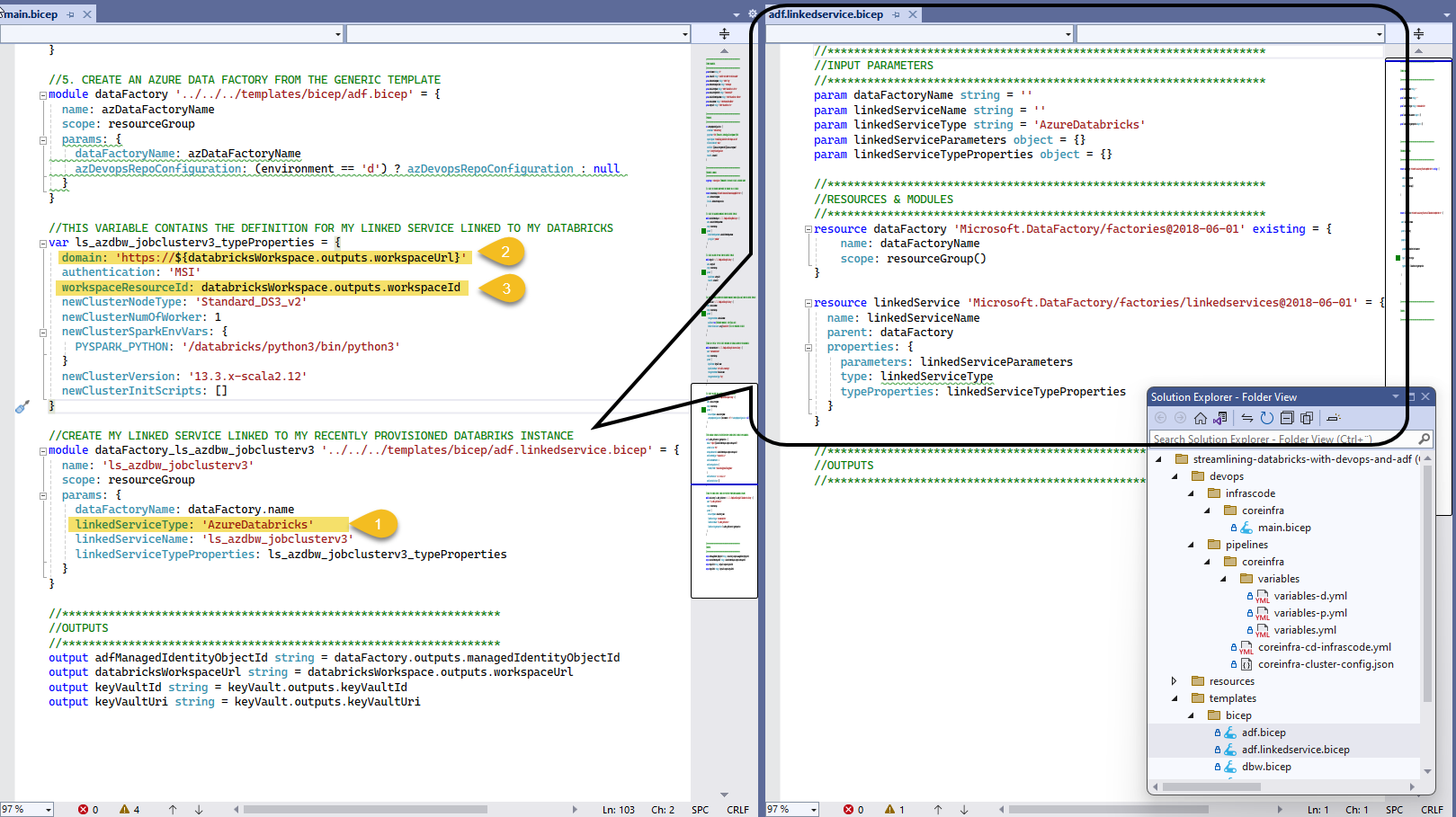Screen dimensions: 1456x817
Task: Switch to the adf.linkedservice.bicep tab
Action: (x=826, y=14)
